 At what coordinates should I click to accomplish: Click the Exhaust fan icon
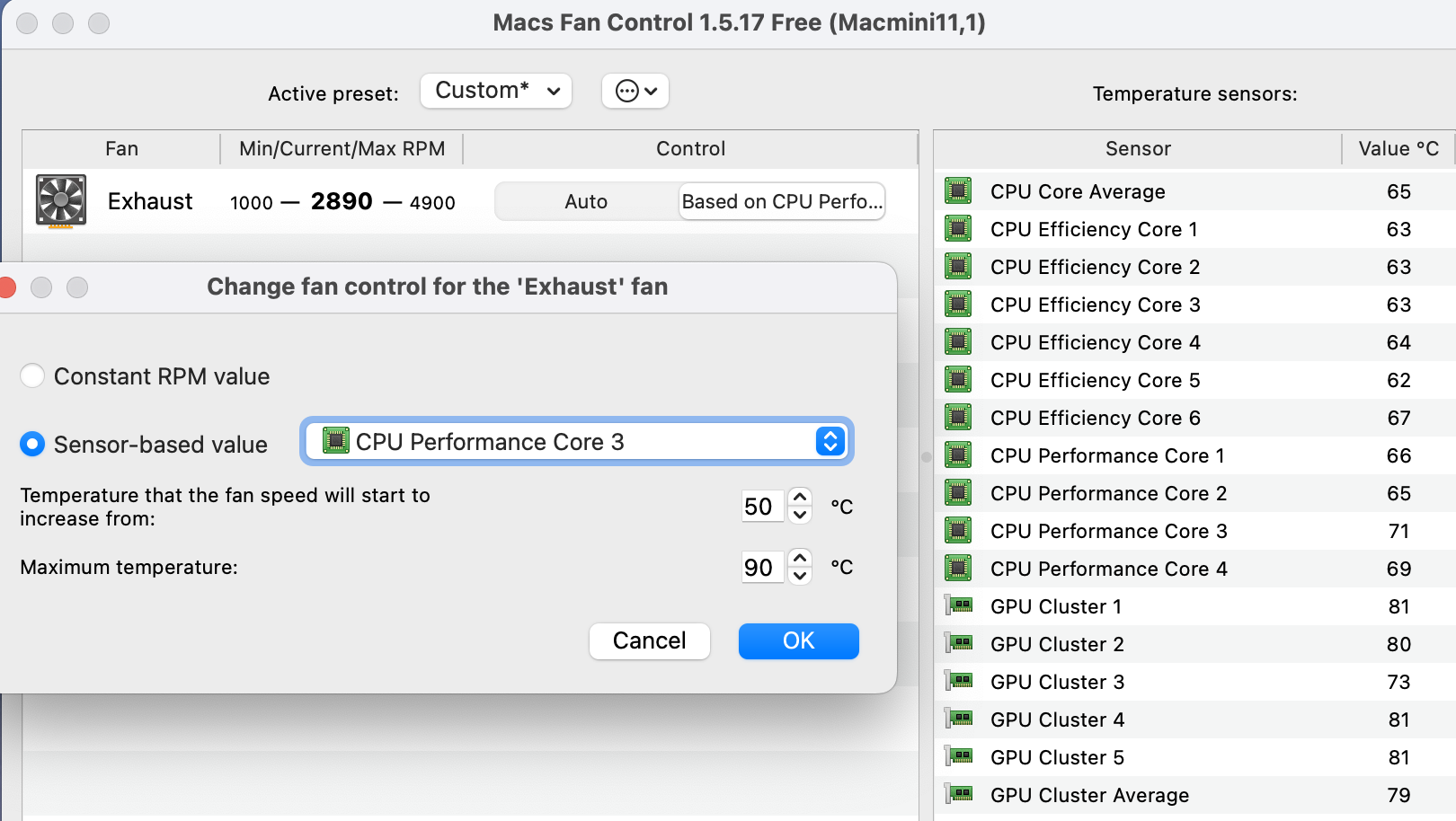point(61,200)
